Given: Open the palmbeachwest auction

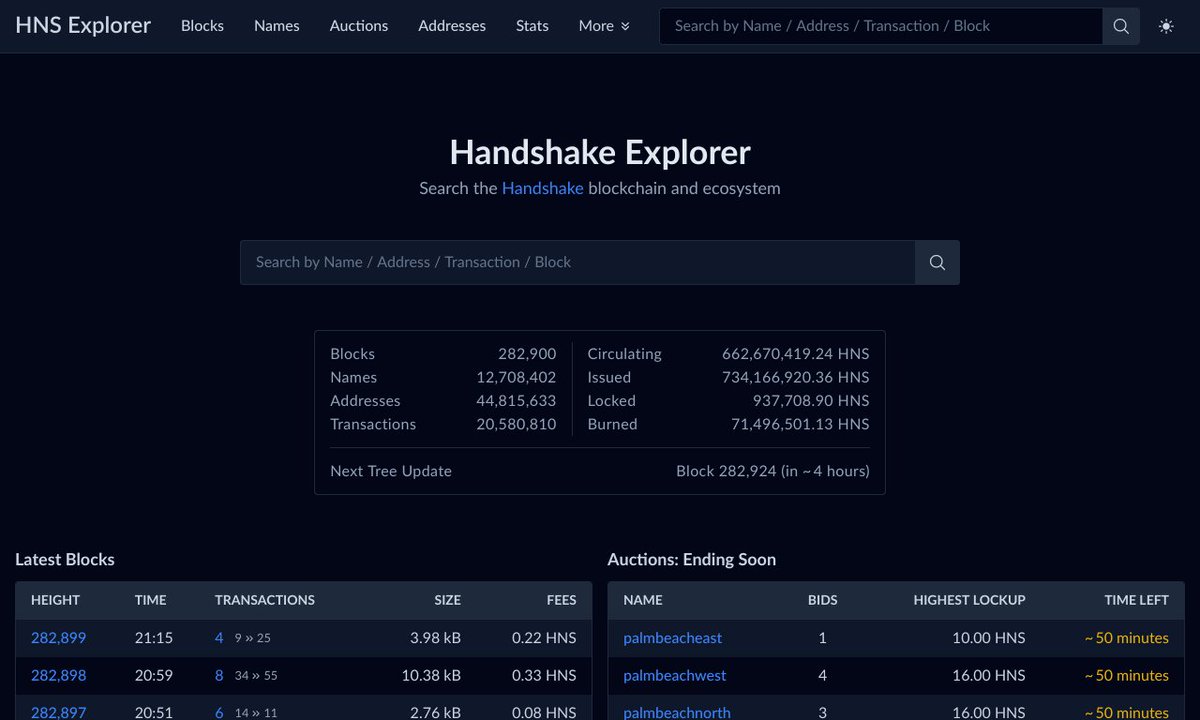Looking at the screenshot, I should (674, 676).
